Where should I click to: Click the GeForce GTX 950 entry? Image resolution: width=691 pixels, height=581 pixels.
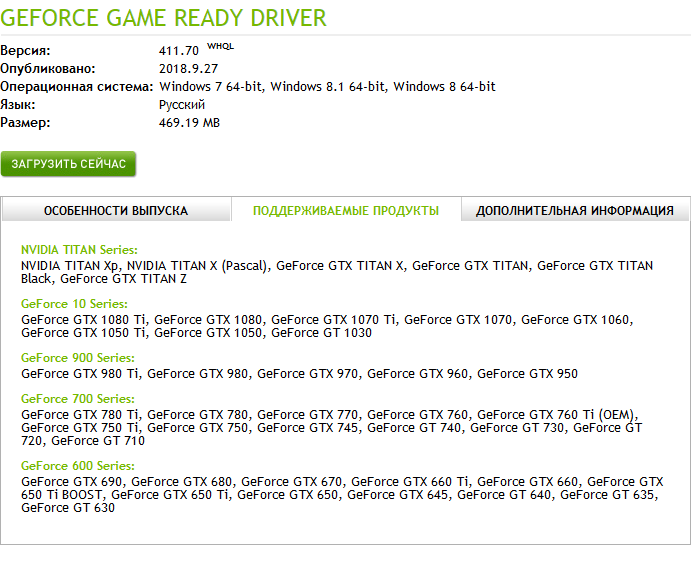[527, 374]
